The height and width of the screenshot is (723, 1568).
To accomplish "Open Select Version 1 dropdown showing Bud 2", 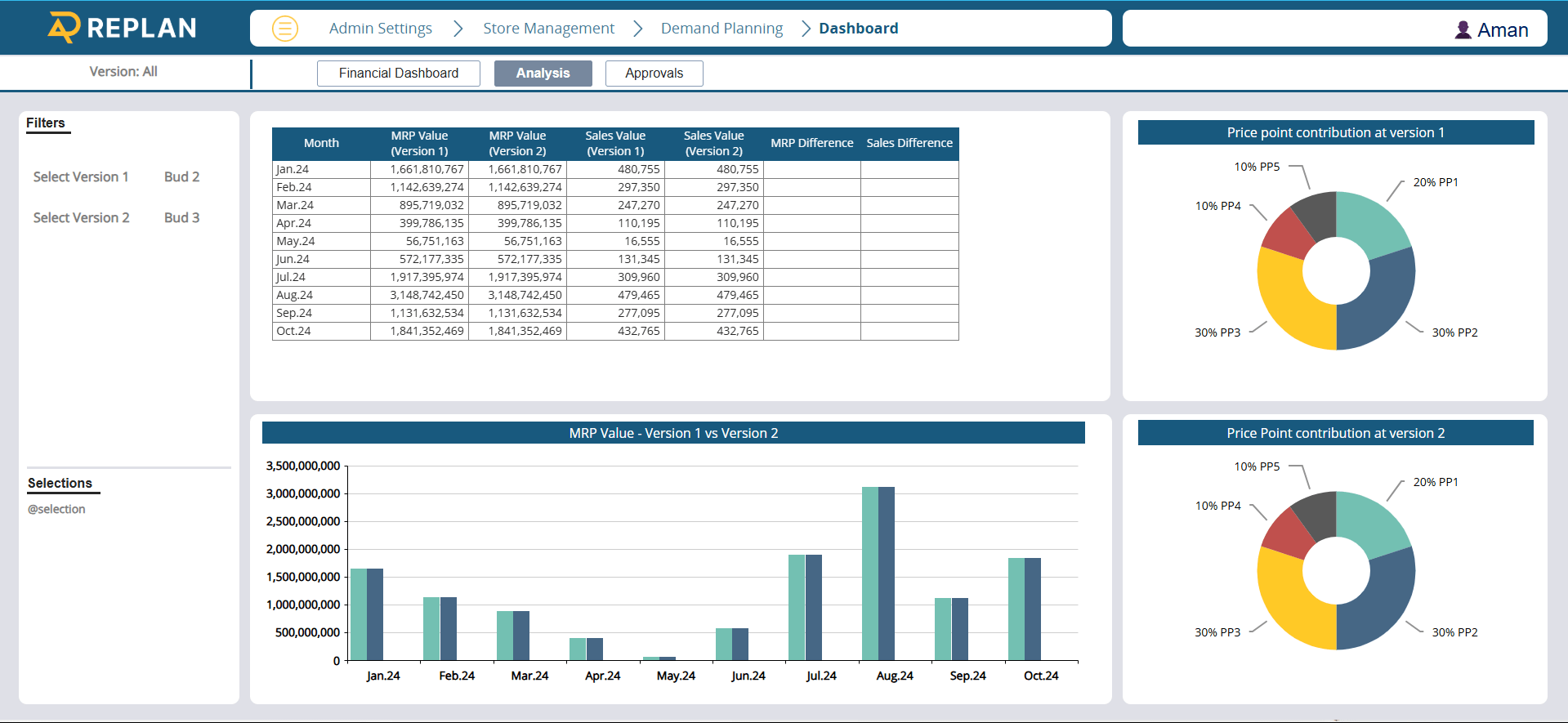I will click(x=181, y=176).
